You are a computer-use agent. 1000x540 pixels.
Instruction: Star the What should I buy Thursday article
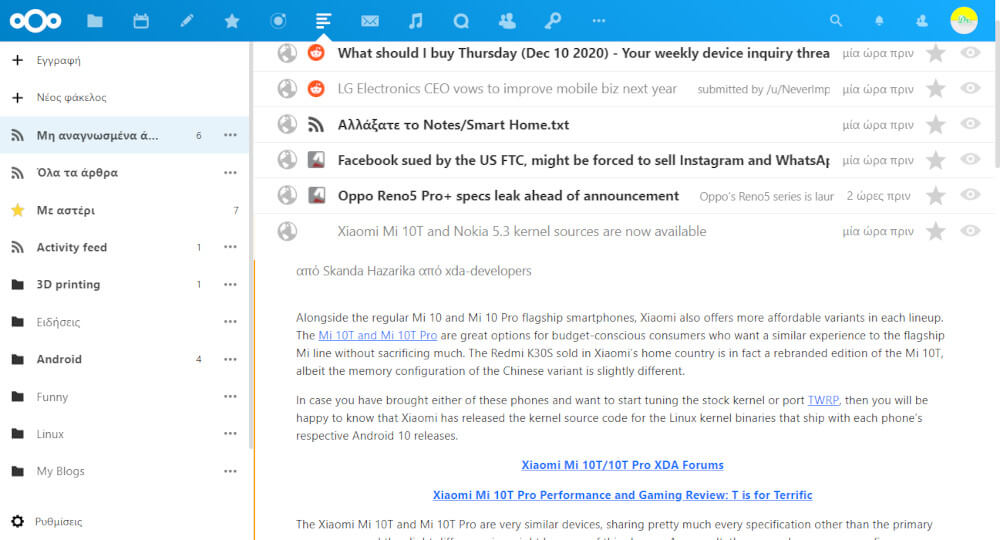pos(936,53)
